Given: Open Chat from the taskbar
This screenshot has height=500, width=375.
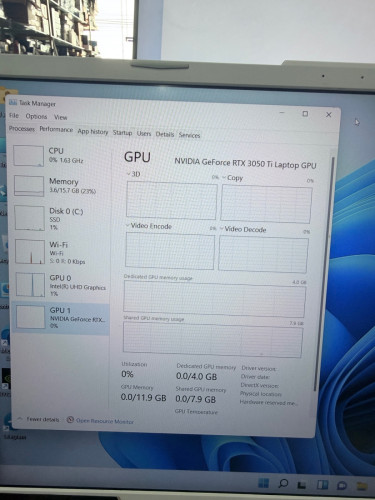Looking at the screenshot, I should coord(342,486).
